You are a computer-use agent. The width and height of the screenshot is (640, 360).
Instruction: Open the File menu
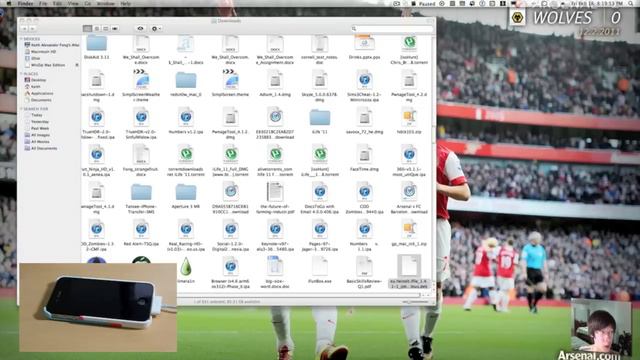point(43,3)
